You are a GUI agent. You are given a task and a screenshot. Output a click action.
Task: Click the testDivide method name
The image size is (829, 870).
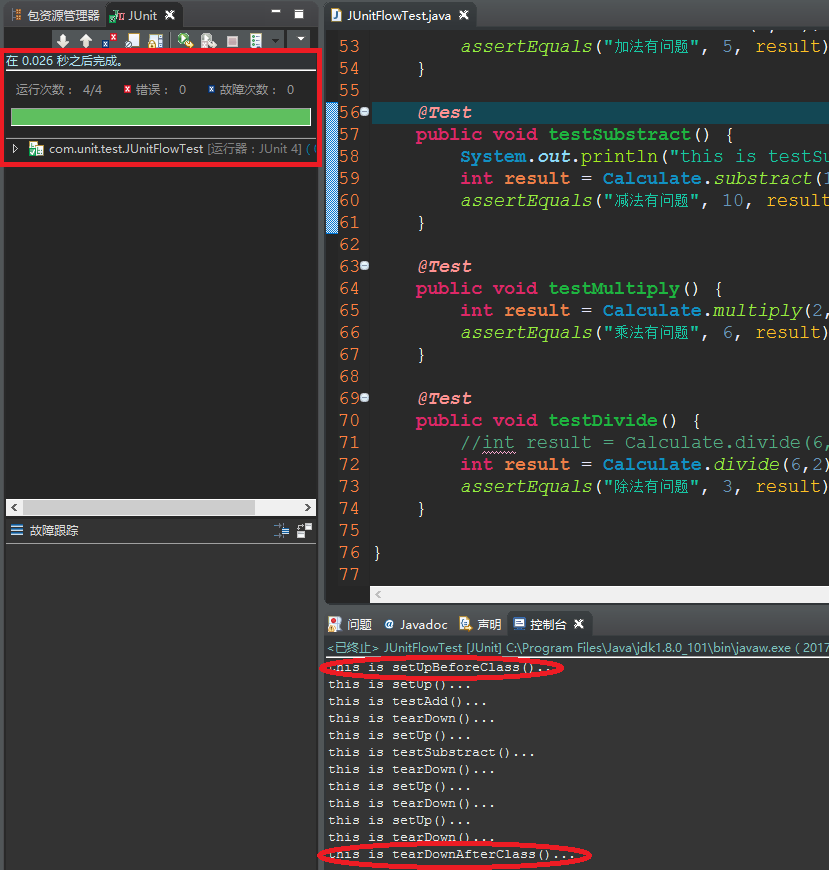tap(603, 420)
